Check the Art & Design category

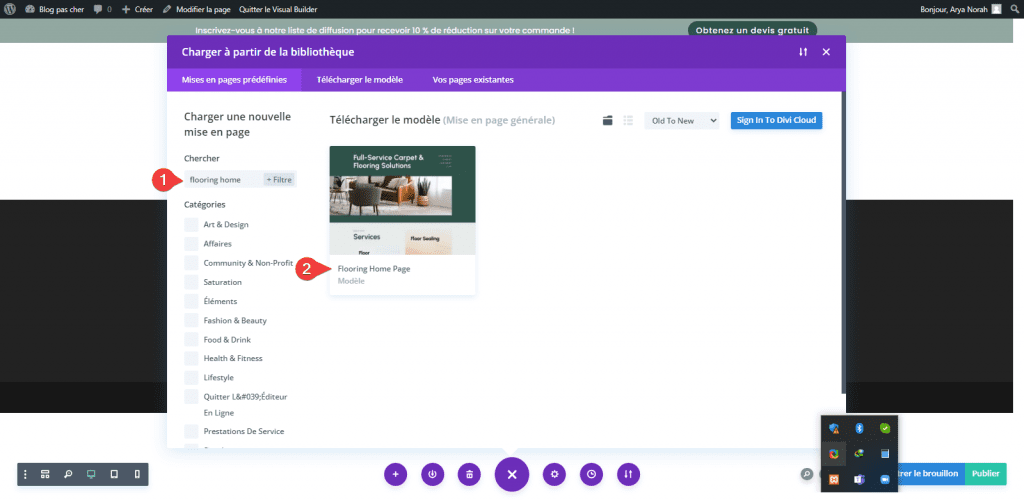[191, 225]
